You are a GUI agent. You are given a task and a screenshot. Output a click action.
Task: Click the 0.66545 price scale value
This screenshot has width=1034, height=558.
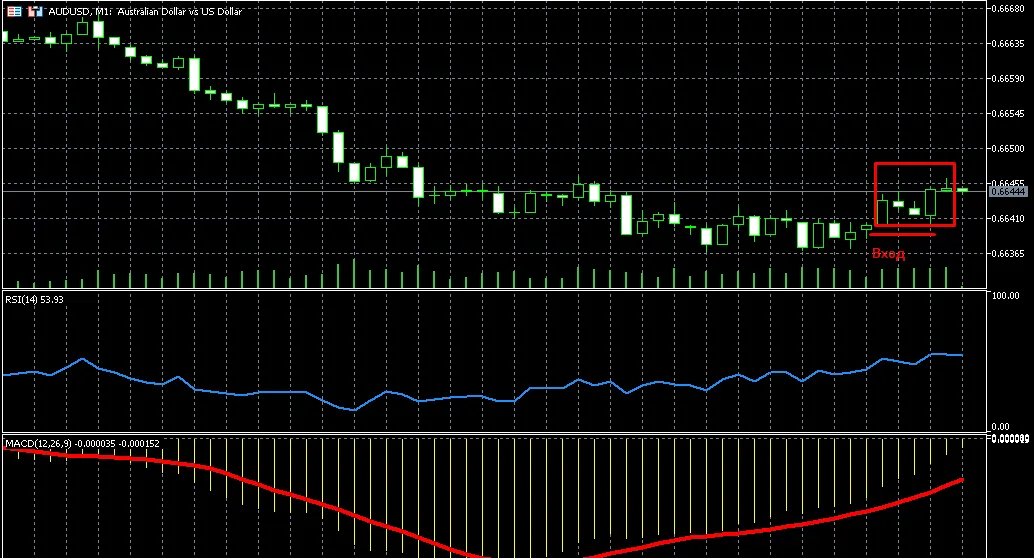coord(1008,113)
